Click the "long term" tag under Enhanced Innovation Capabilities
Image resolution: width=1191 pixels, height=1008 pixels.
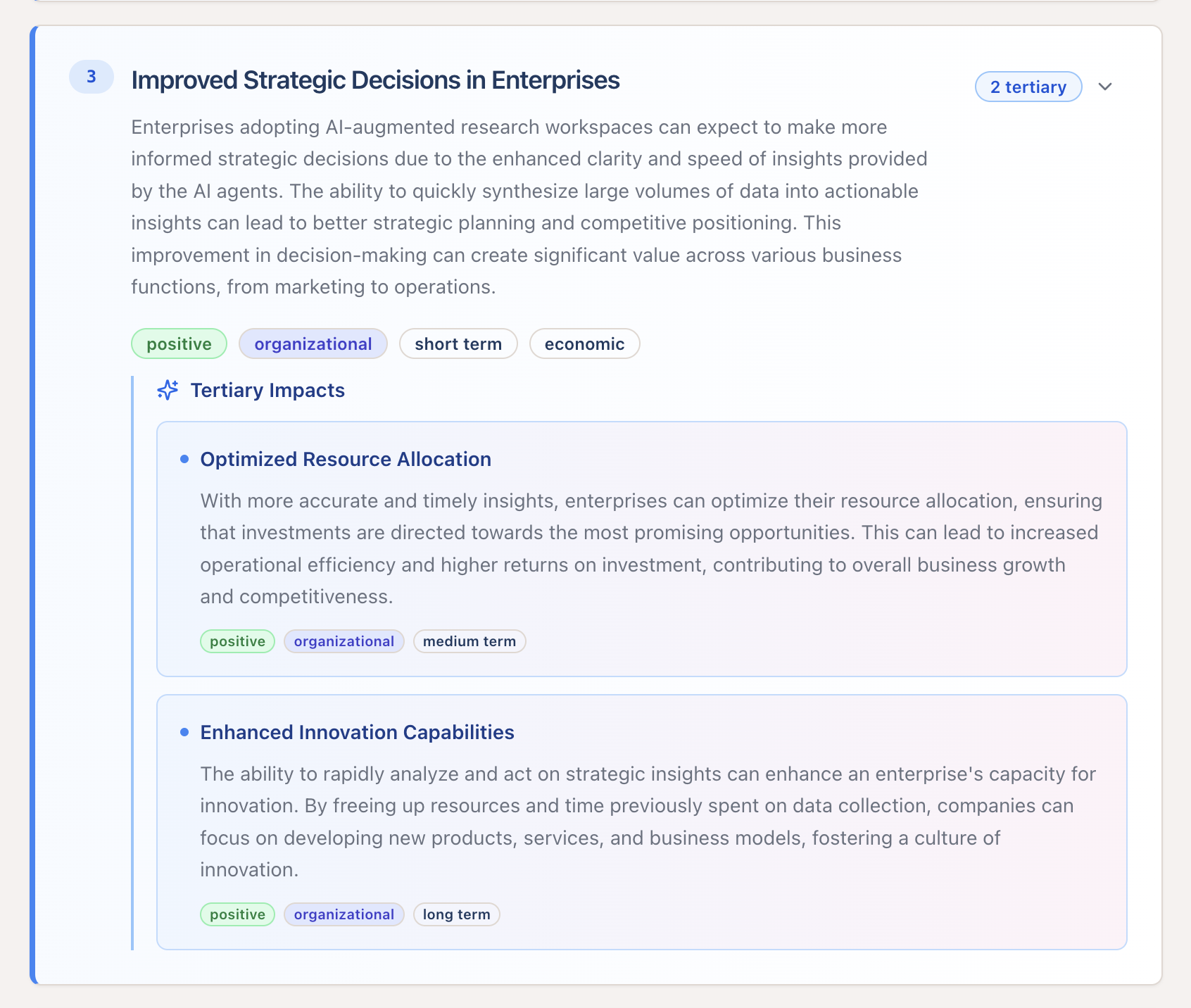coord(456,914)
